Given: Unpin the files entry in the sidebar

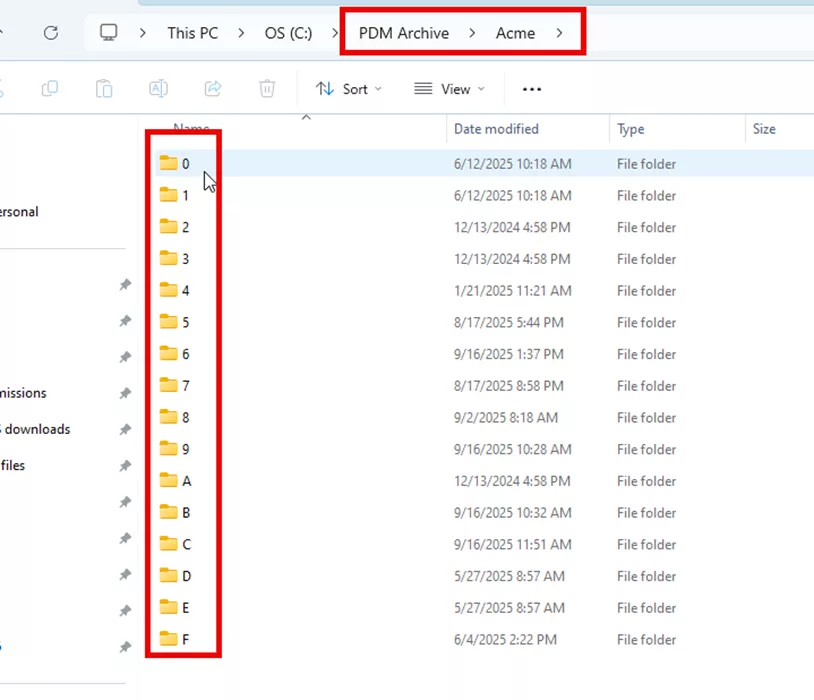Looking at the screenshot, I should (x=125, y=465).
